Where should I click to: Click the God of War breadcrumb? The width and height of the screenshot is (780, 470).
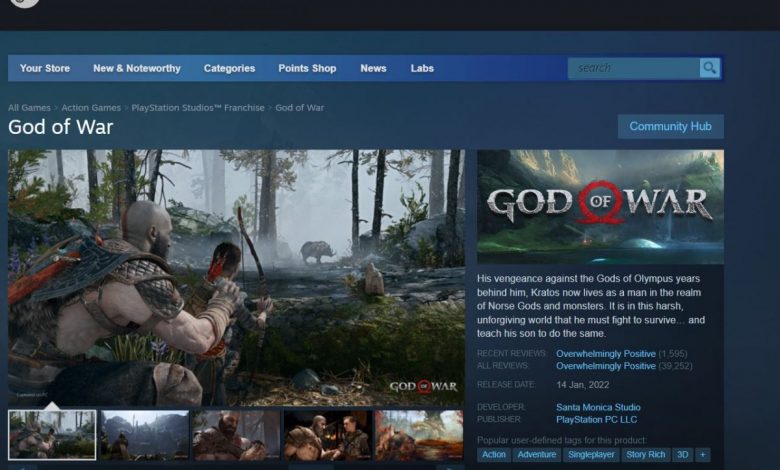[299, 107]
